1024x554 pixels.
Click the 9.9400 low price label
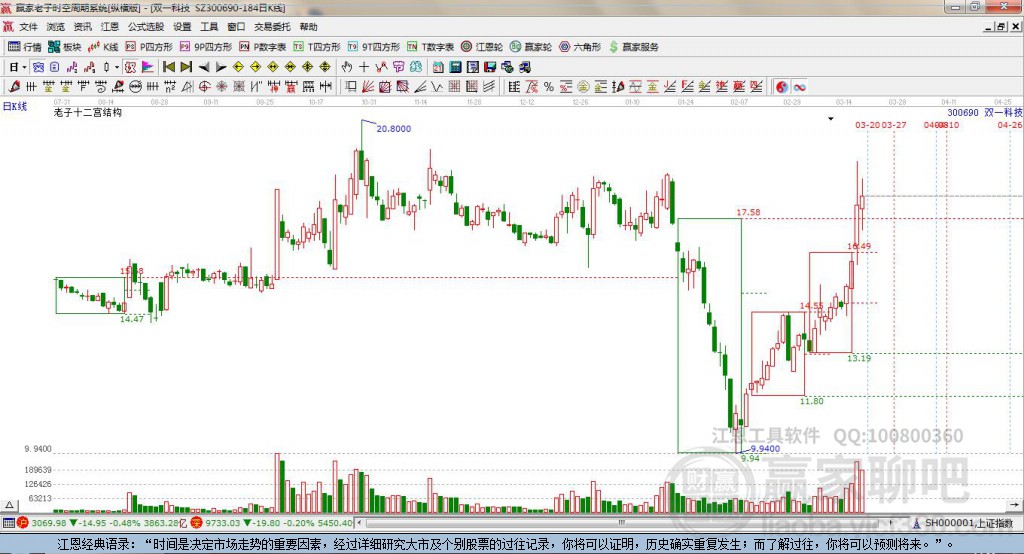point(765,448)
